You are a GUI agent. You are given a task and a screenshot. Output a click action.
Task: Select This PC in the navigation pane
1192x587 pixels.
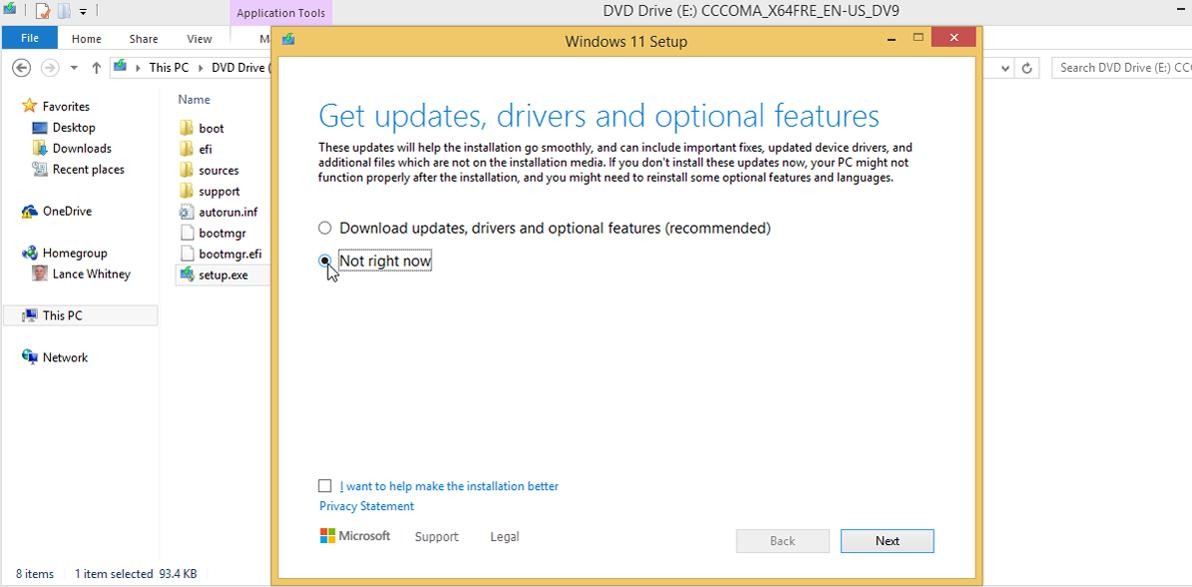pyautogui.click(x=81, y=316)
